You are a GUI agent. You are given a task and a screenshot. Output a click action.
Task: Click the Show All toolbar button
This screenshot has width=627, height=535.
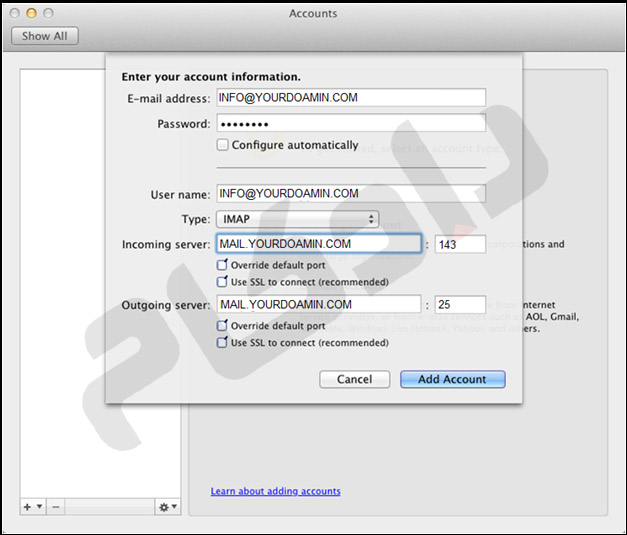pyautogui.click(x=44, y=36)
